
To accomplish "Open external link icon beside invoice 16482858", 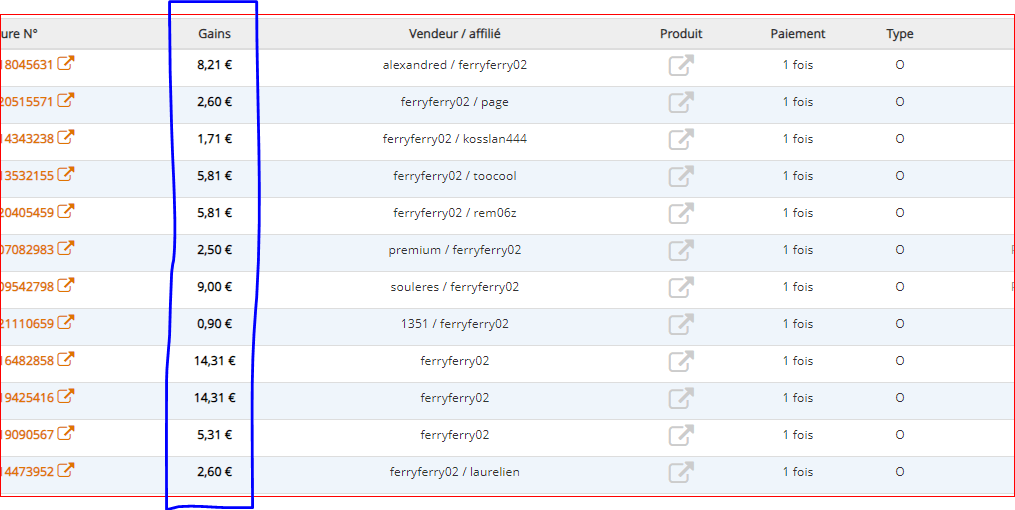I will [65, 359].
